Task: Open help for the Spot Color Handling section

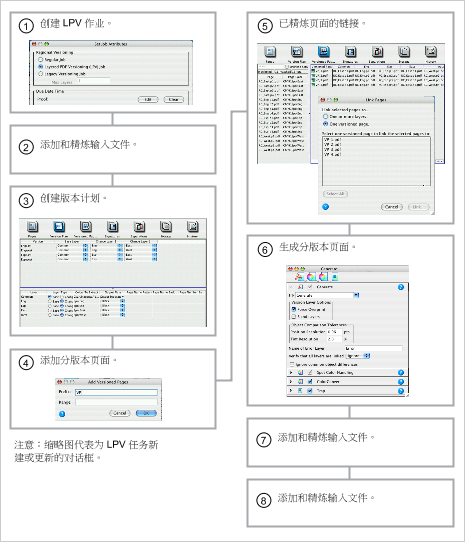Action: point(401,372)
